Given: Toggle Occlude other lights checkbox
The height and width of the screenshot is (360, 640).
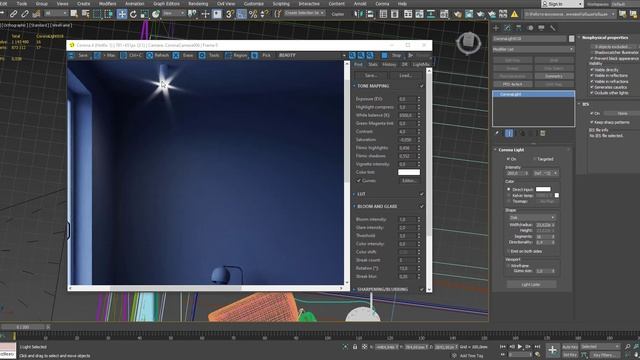Looking at the screenshot, I should 592,93.
